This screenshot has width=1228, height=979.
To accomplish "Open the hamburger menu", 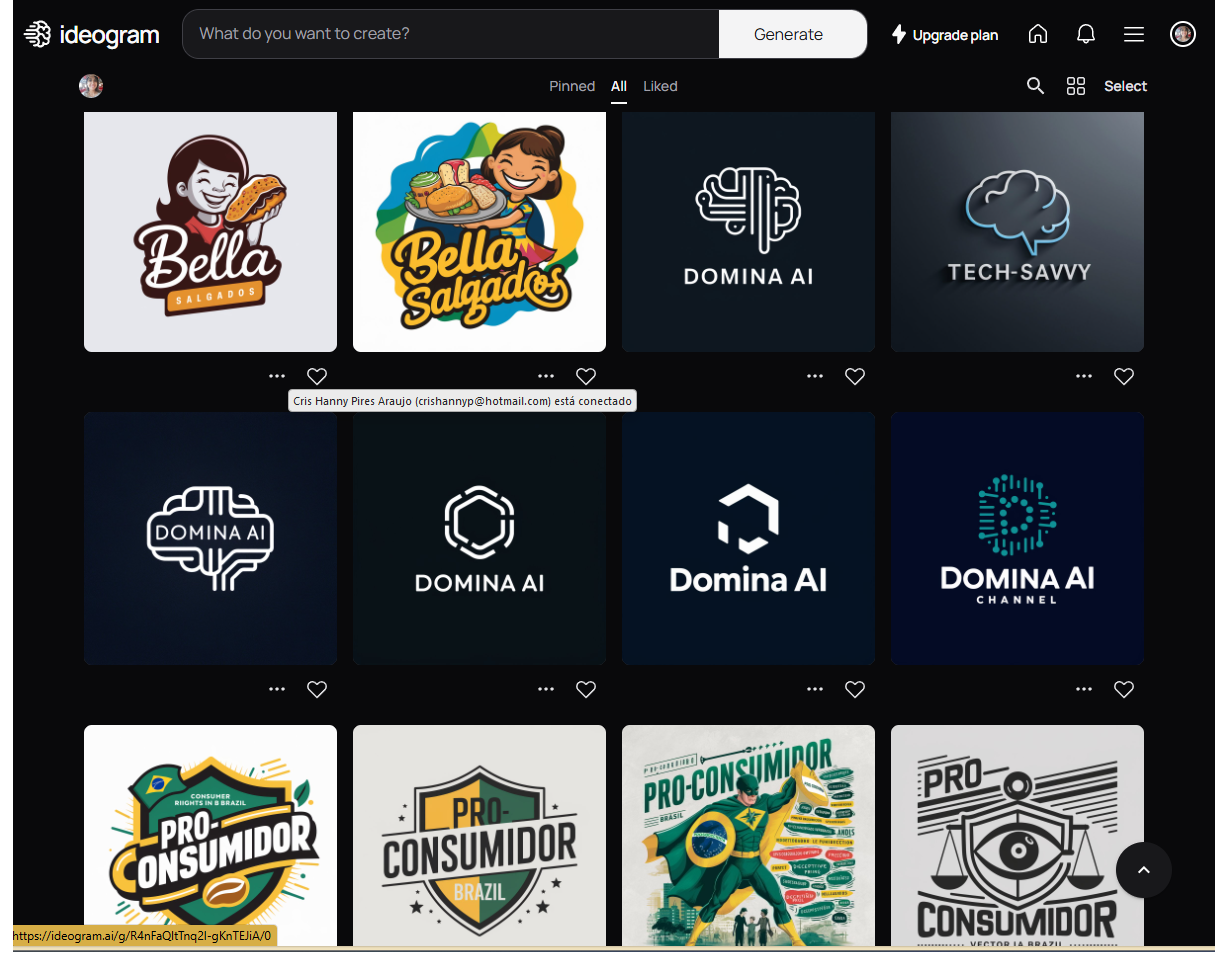I will pyautogui.click(x=1134, y=33).
